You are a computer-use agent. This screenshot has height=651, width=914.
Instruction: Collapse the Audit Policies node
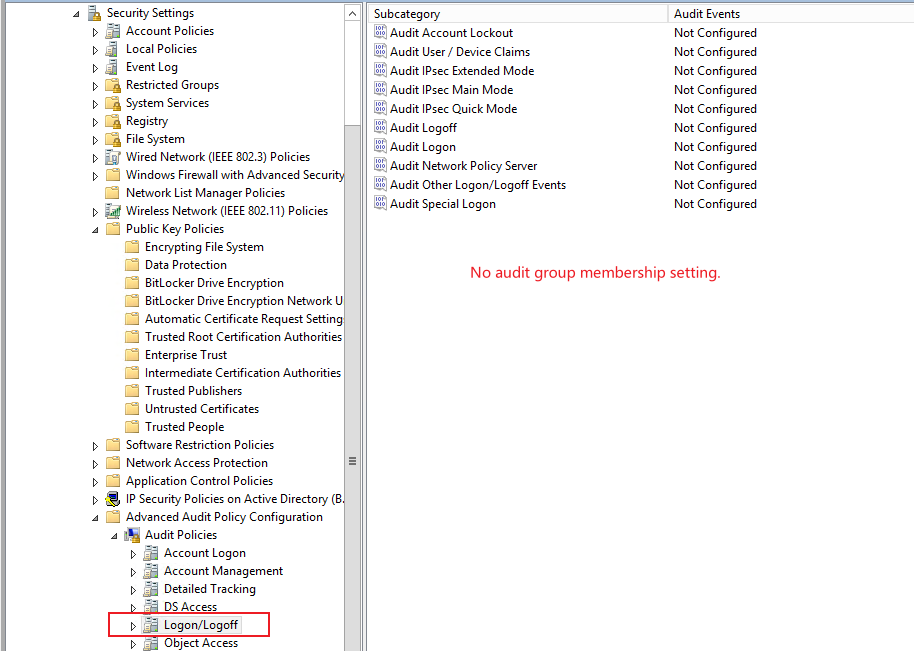[x=114, y=536]
